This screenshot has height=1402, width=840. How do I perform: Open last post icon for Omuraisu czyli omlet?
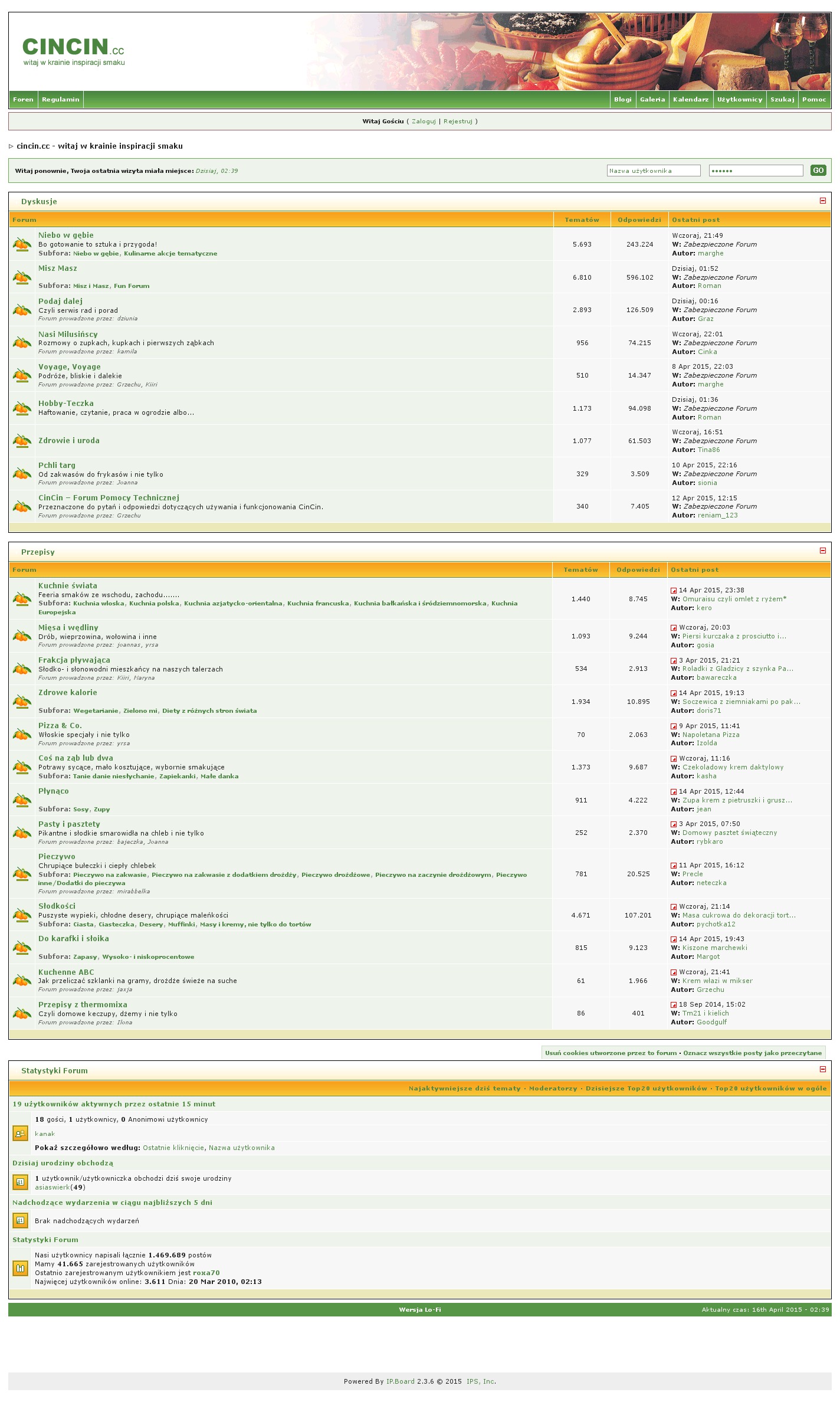pos(674,591)
